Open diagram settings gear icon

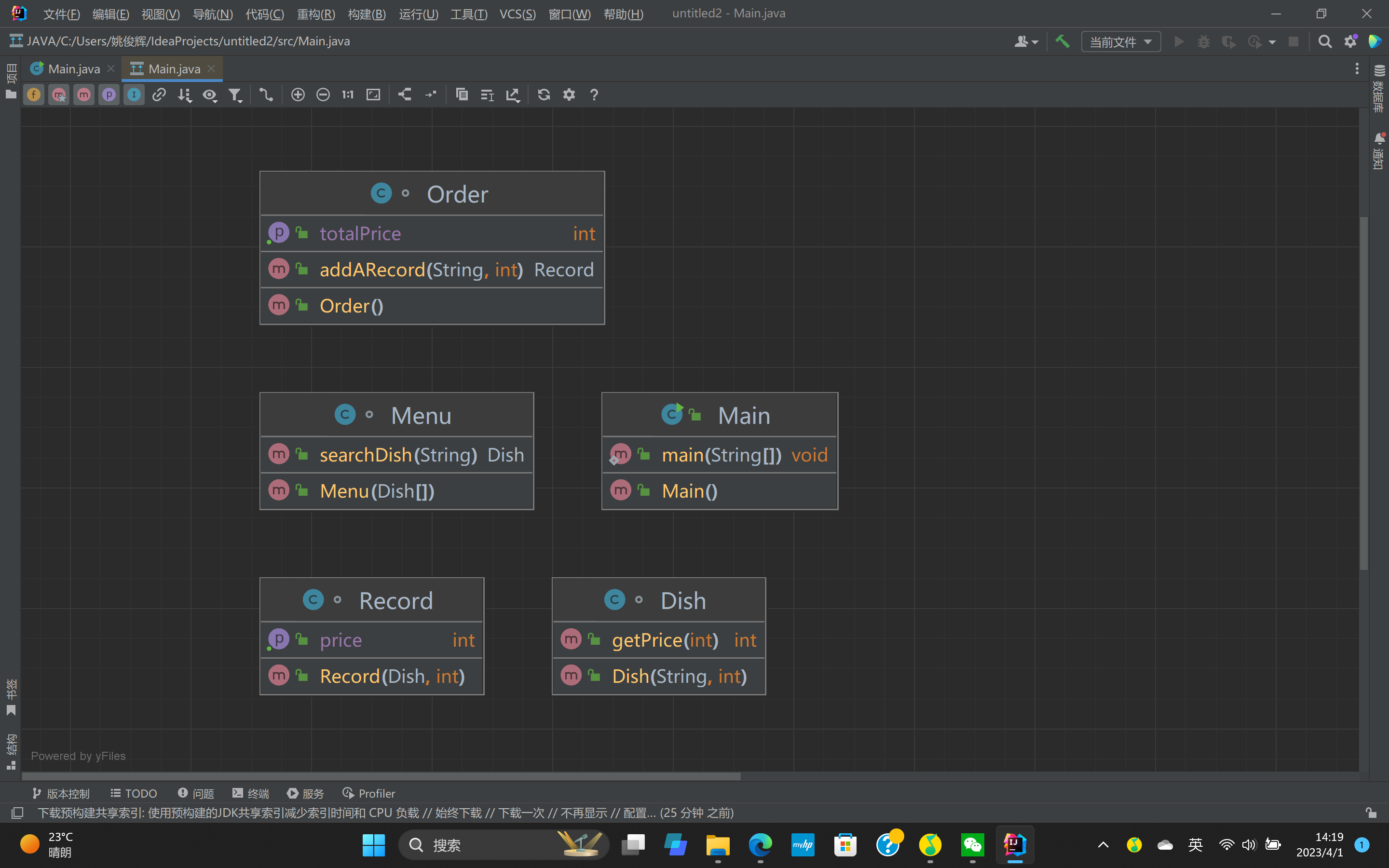pos(569,95)
